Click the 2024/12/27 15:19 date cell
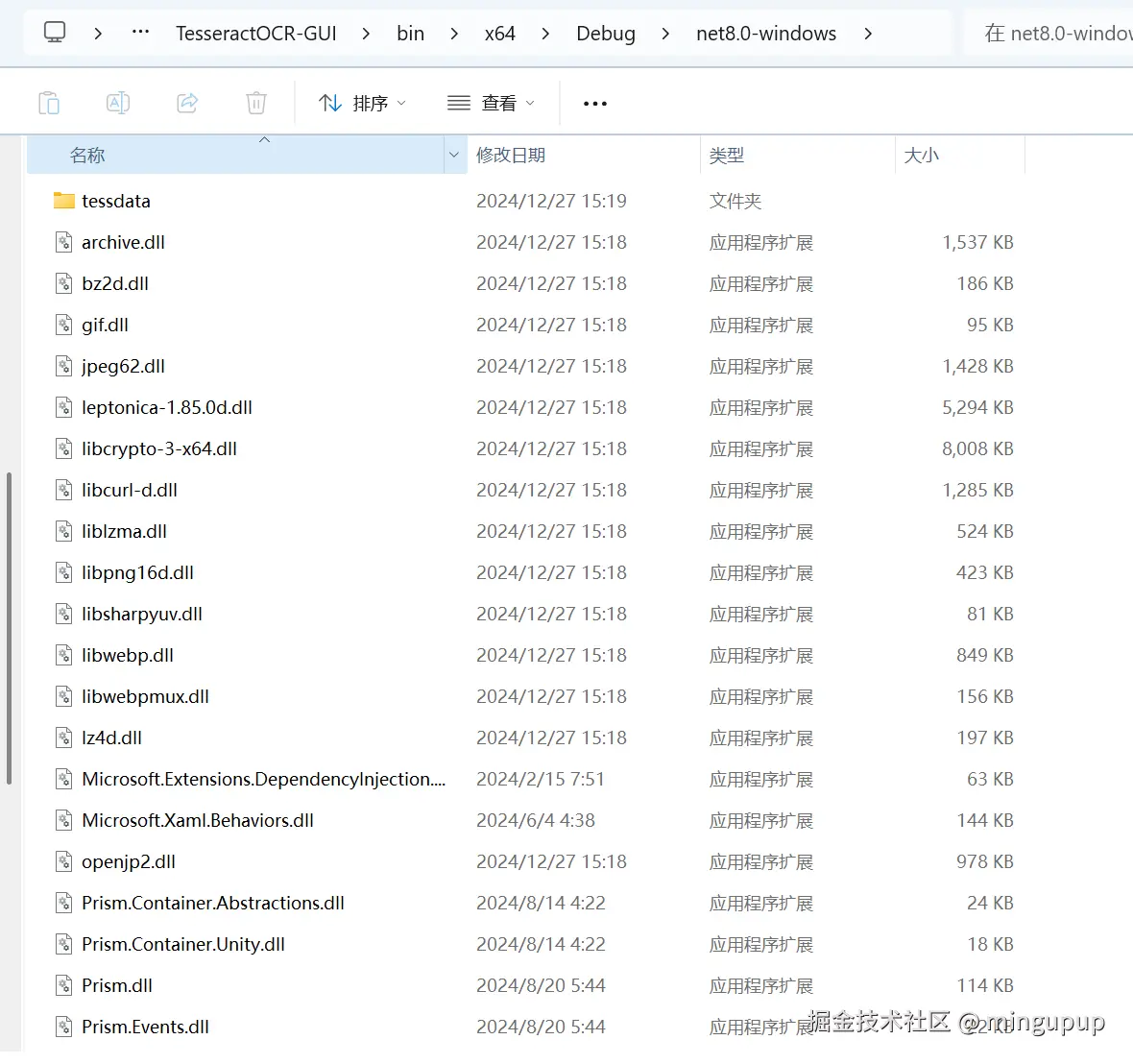This screenshot has width=1133, height=1064. (x=551, y=201)
